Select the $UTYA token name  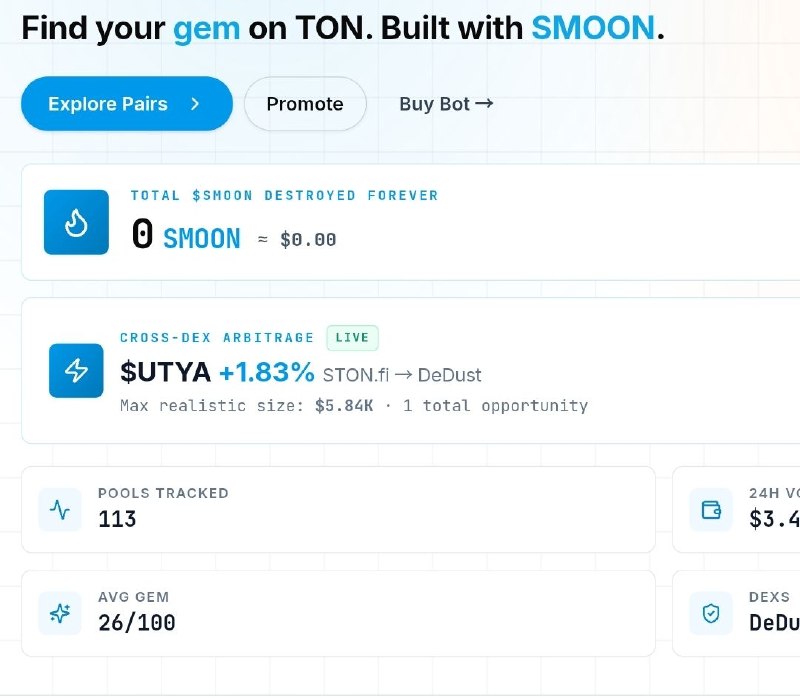coord(165,372)
